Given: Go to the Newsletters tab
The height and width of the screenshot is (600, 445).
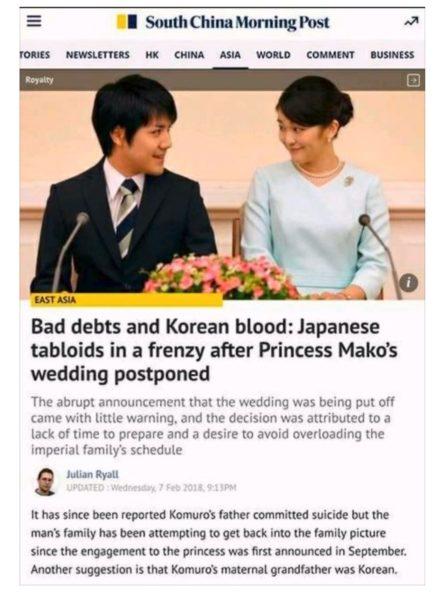Looking at the screenshot, I should point(98,55).
